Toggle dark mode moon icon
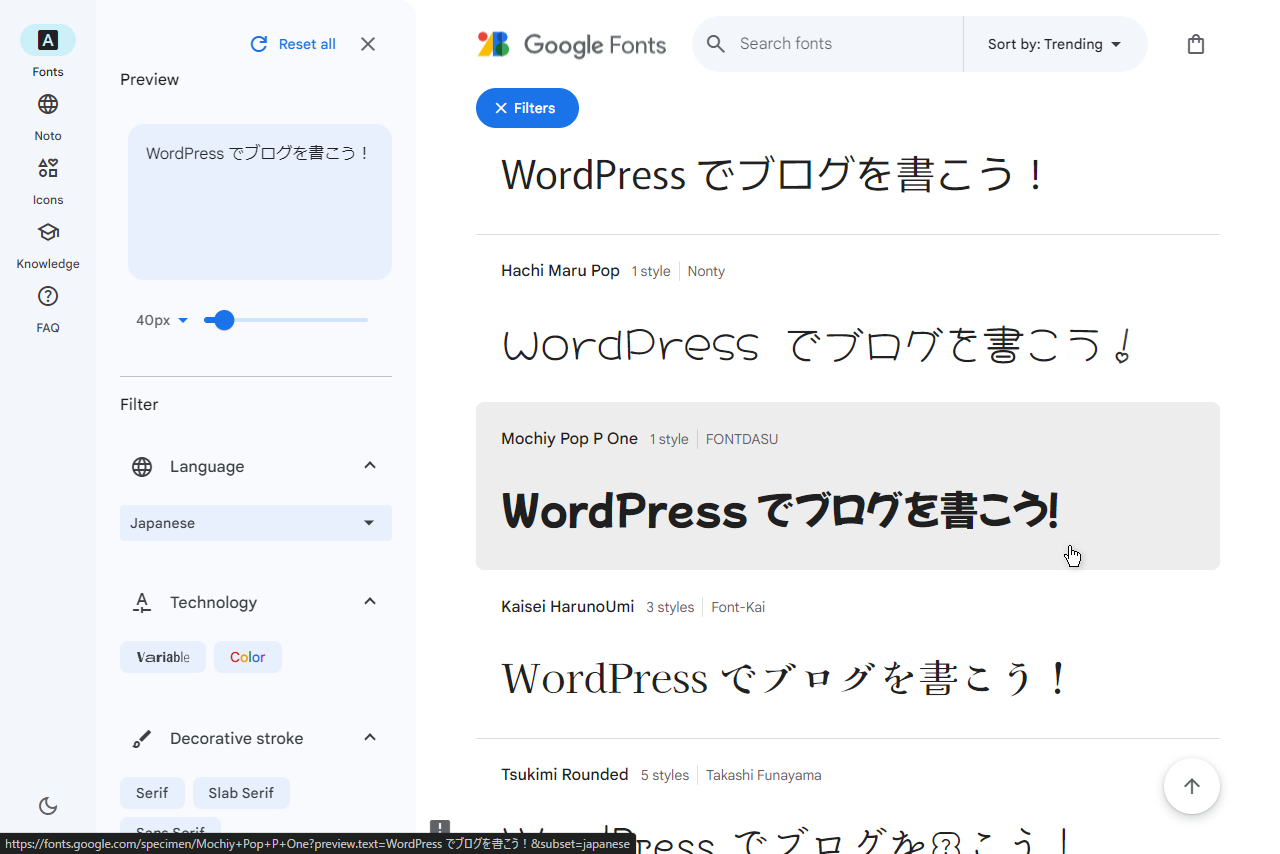Screen dimensions: 1280x854 tap(48, 806)
